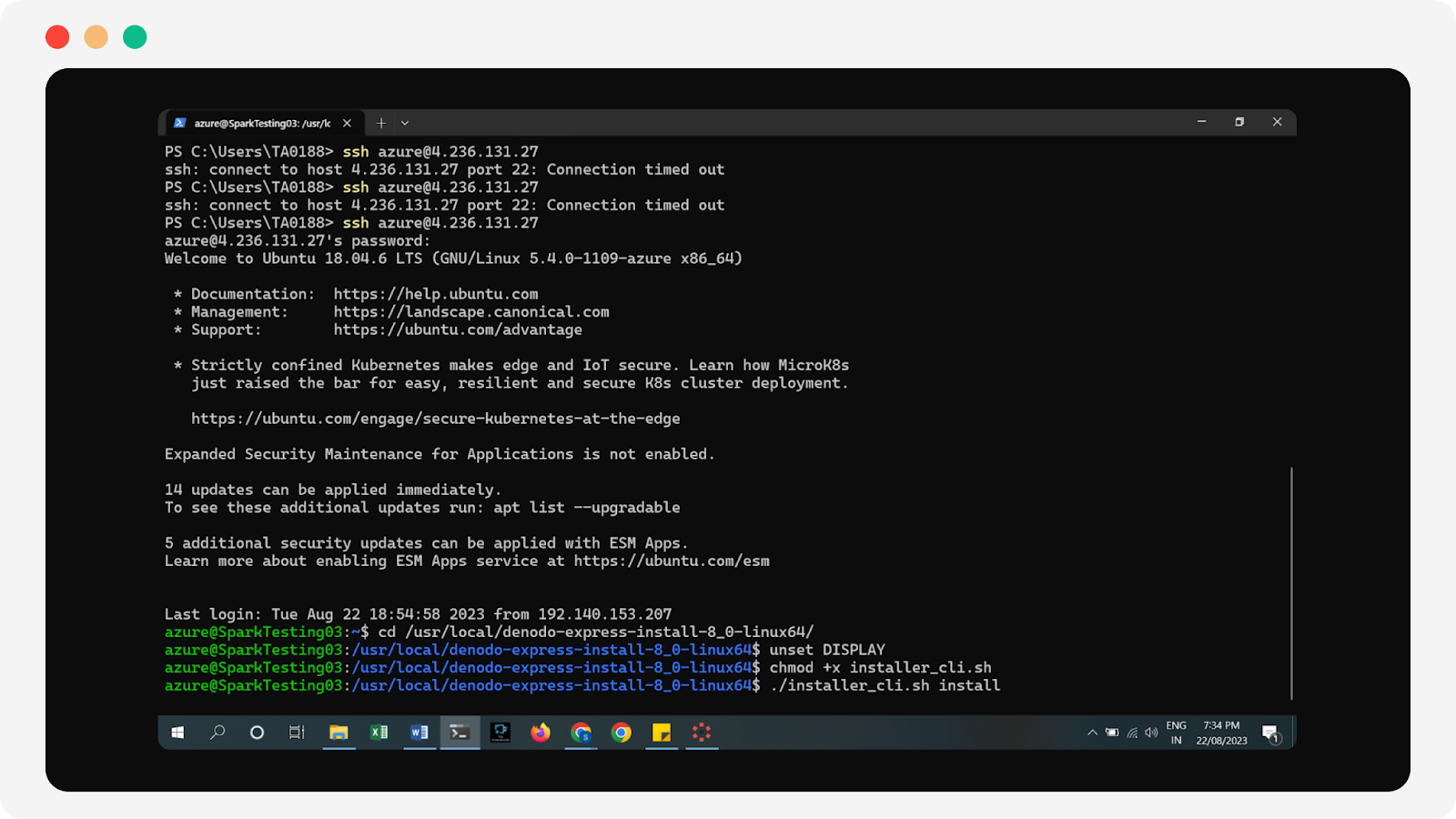Open new tab profile dropdown

pyautogui.click(x=405, y=123)
